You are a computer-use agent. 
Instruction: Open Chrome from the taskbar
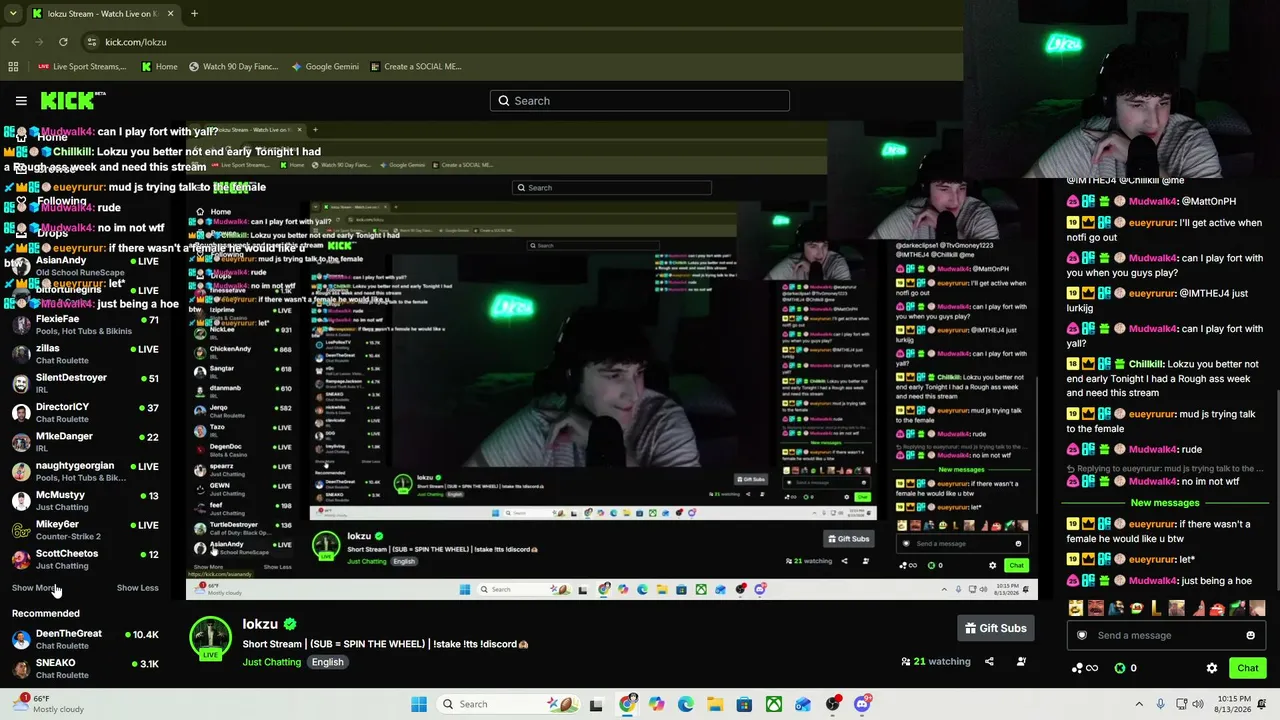click(627, 704)
